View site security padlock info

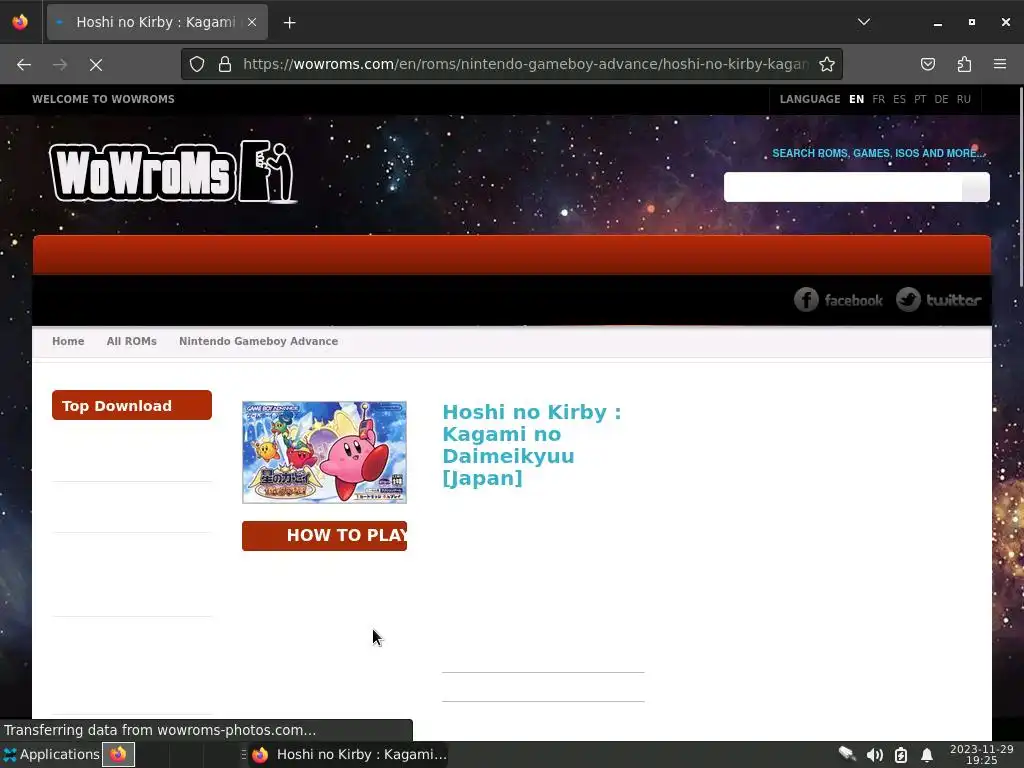coord(225,64)
